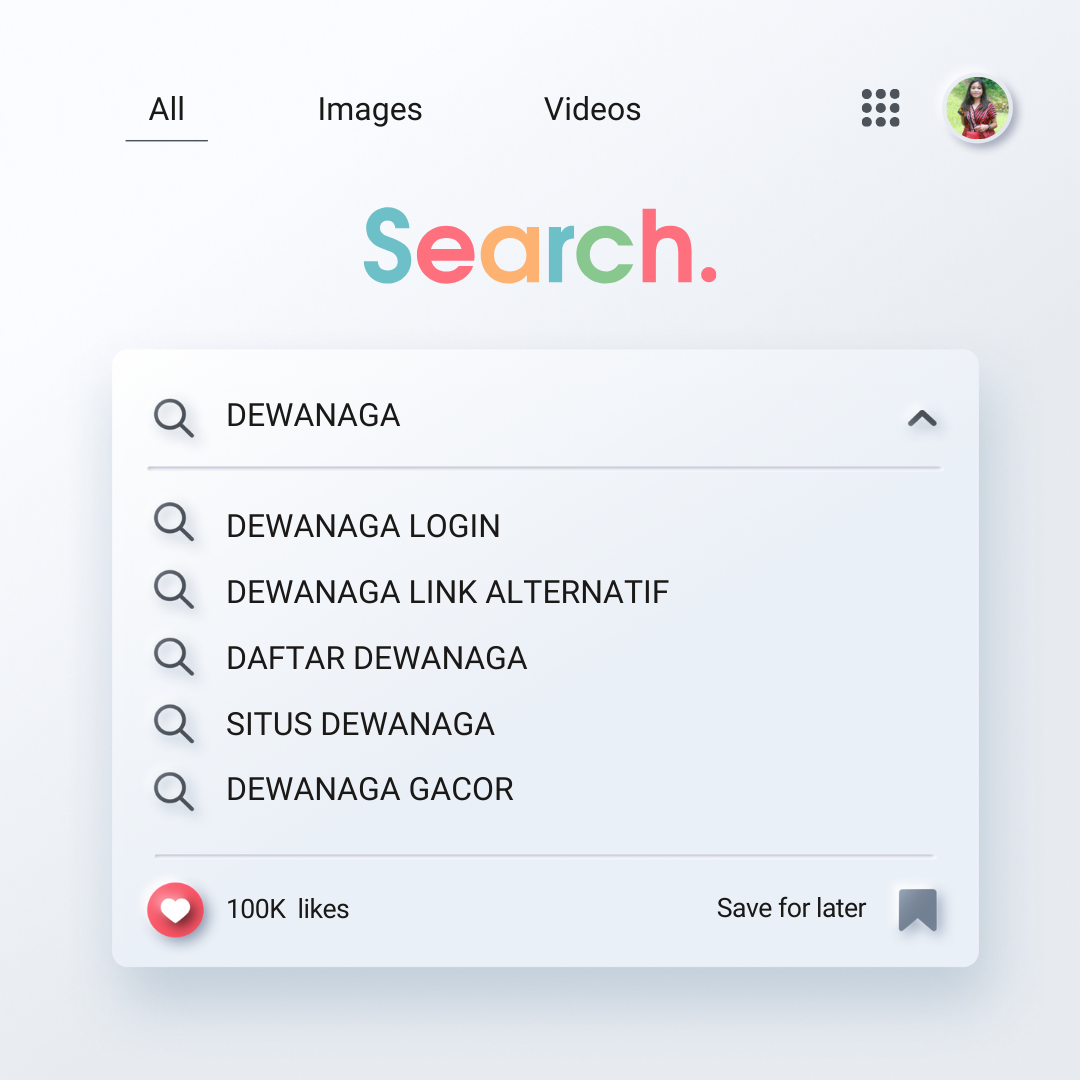Switch to the Images tab
1080x1080 pixels.
point(369,110)
